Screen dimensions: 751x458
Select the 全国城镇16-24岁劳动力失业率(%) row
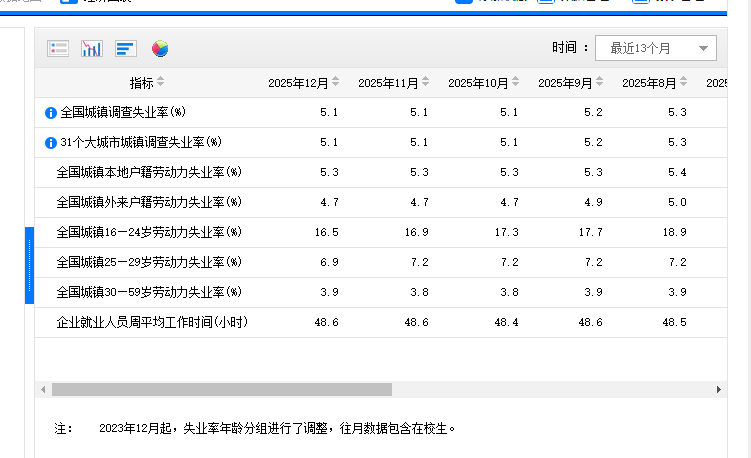tap(381, 232)
